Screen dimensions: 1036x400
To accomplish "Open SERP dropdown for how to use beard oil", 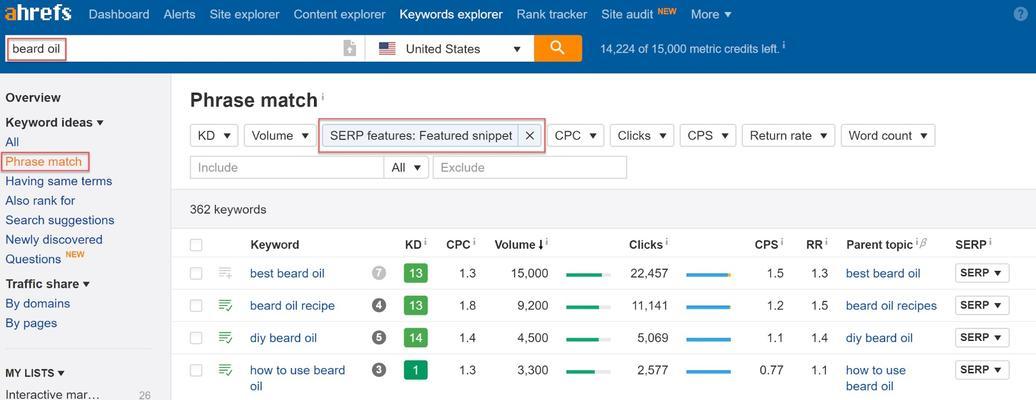I will click(x=982, y=369).
